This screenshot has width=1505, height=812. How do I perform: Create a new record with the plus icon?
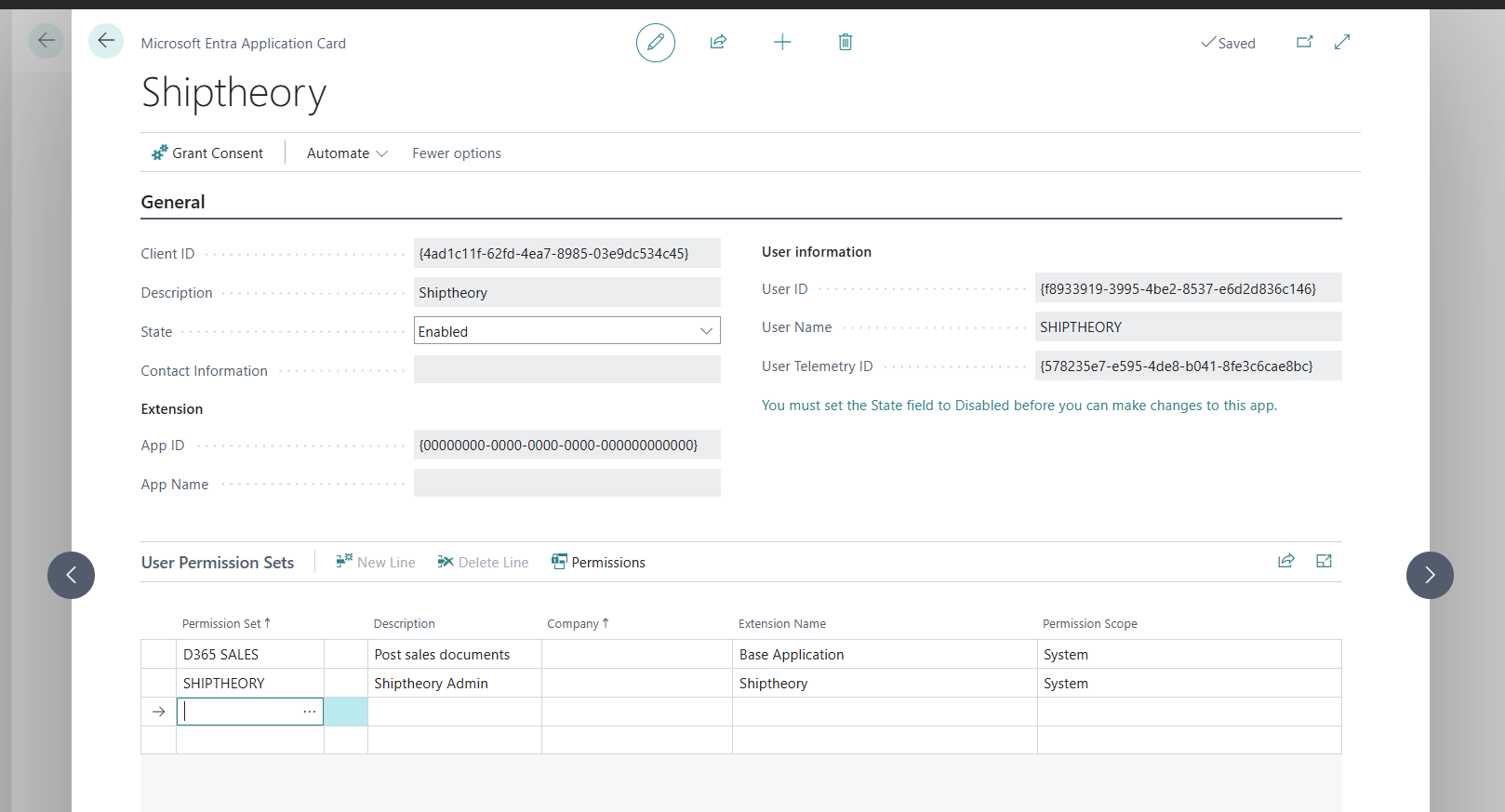tap(782, 42)
